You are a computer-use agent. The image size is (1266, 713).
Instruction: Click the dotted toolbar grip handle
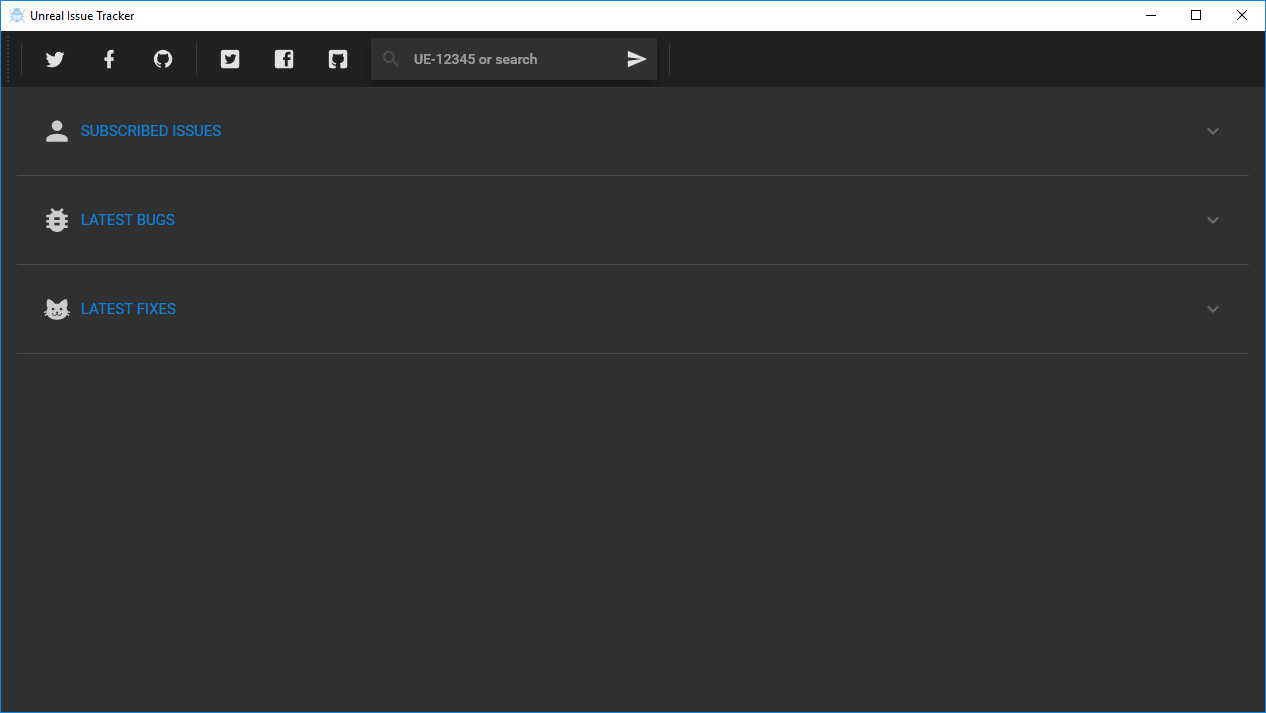coord(9,59)
